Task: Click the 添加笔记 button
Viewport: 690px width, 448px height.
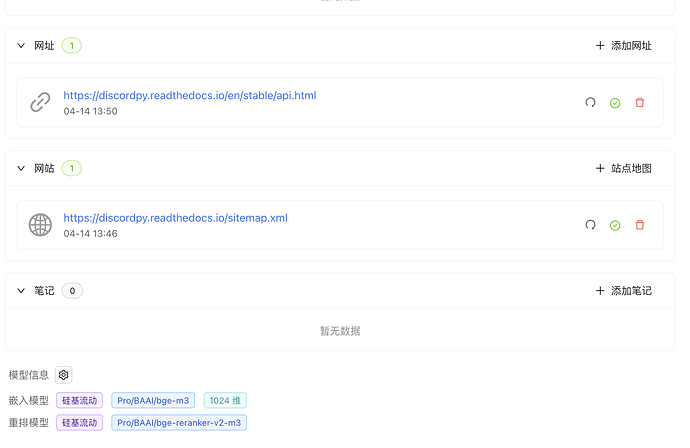Action: [x=623, y=290]
